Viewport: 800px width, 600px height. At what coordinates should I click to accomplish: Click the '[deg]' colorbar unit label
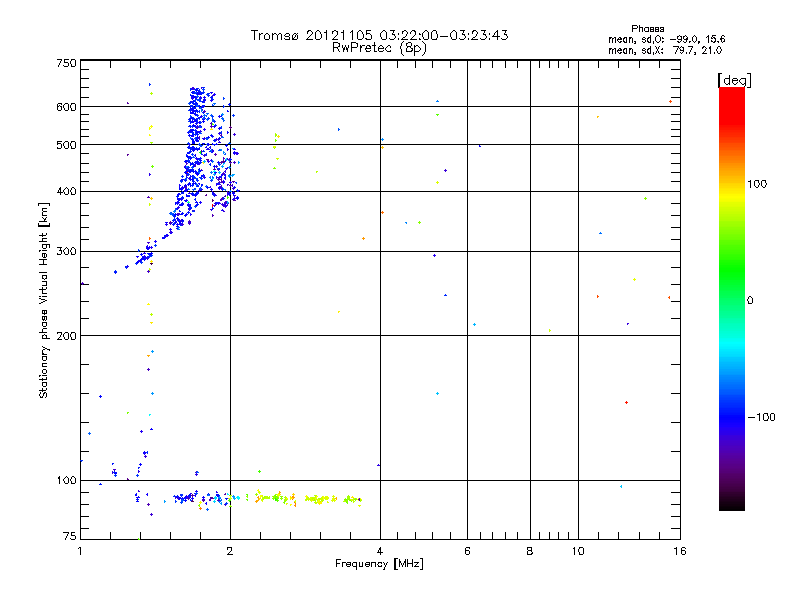[x=734, y=80]
